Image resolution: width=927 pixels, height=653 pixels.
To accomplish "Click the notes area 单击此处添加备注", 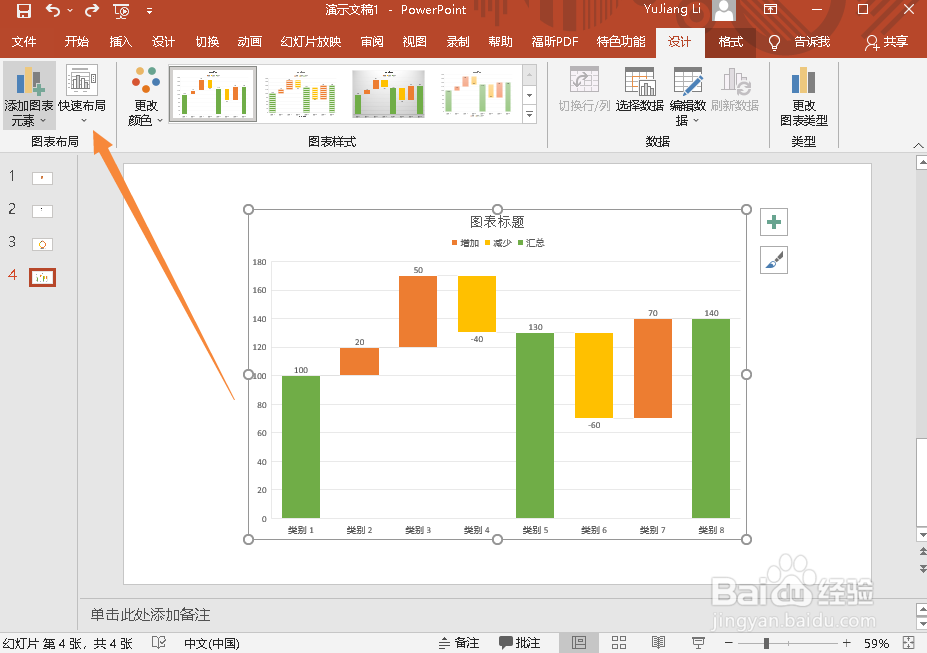I will [x=150, y=615].
